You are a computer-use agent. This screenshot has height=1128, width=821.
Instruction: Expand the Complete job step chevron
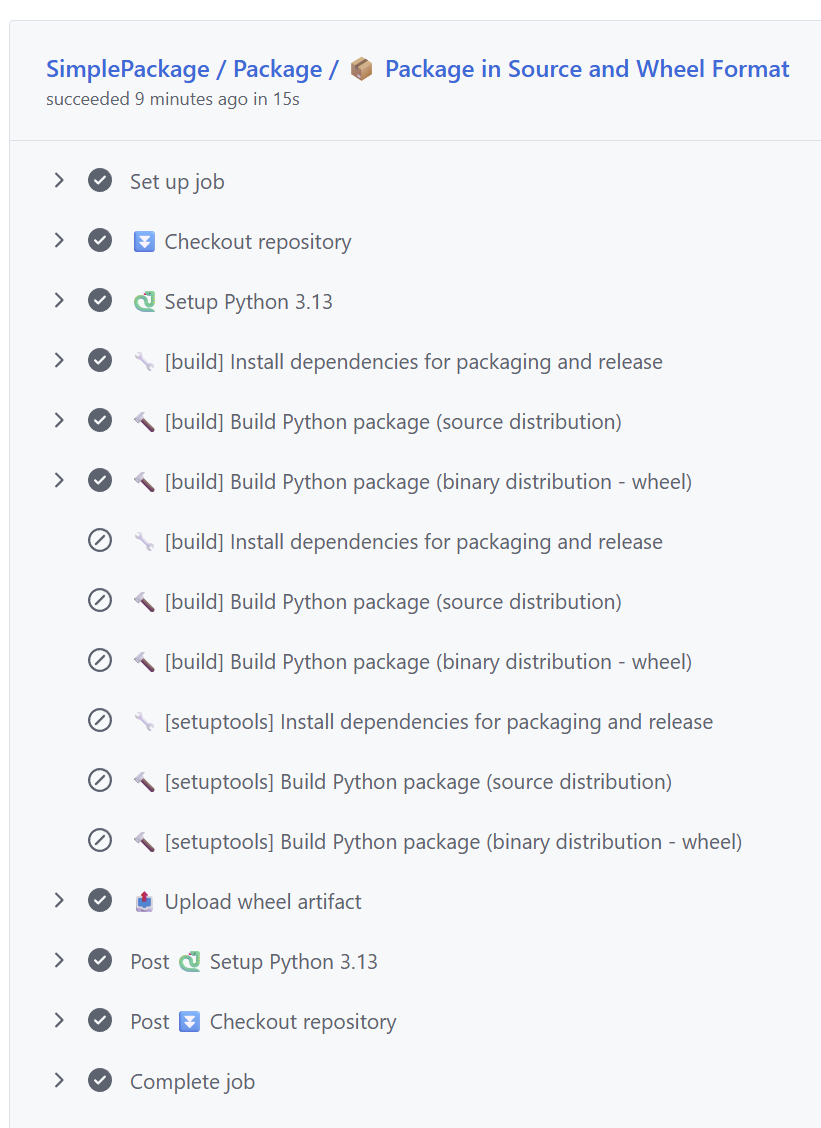tap(59, 1081)
